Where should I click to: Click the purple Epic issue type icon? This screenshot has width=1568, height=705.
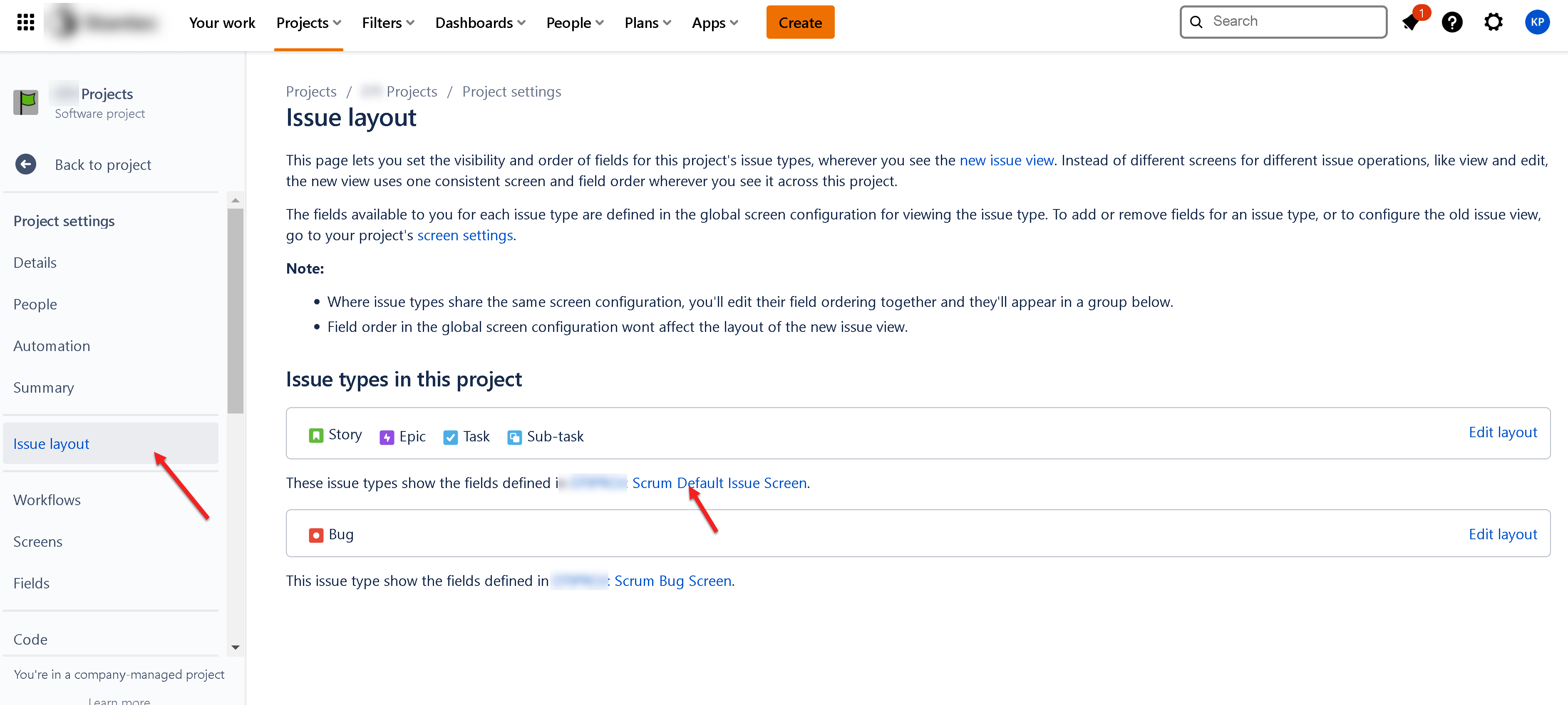[387, 437]
